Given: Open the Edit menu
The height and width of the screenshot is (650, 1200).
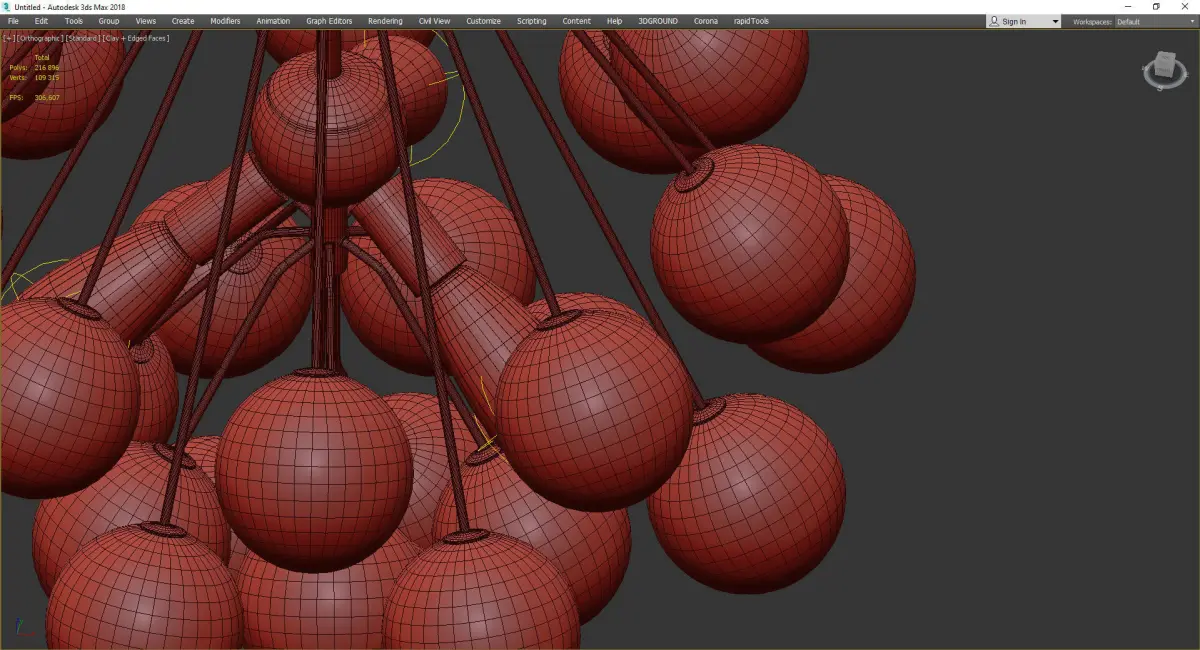Looking at the screenshot, I should (x=41, y=21).
